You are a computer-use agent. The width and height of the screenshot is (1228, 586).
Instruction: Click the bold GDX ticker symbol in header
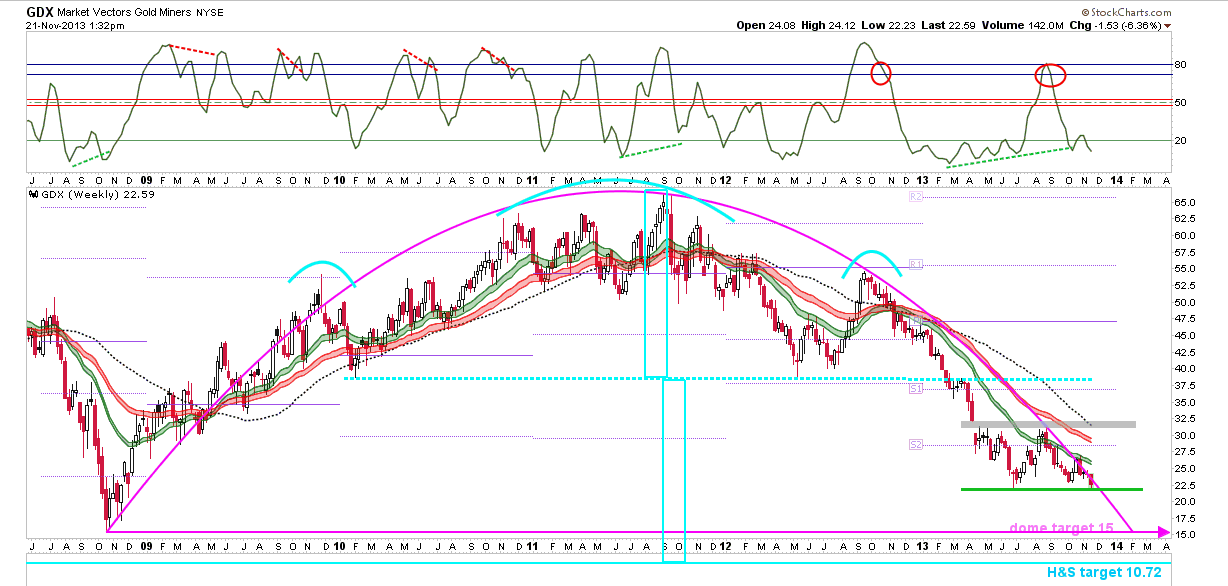pos(40,13)
